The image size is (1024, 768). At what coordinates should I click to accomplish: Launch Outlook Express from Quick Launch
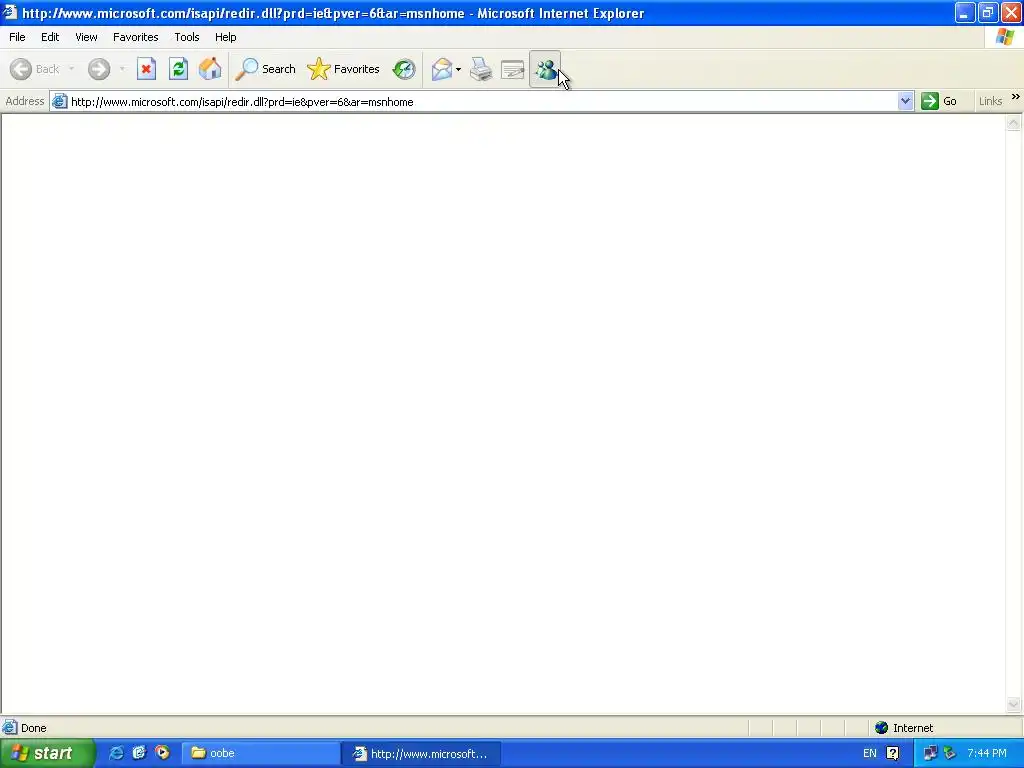coord(139,753)
